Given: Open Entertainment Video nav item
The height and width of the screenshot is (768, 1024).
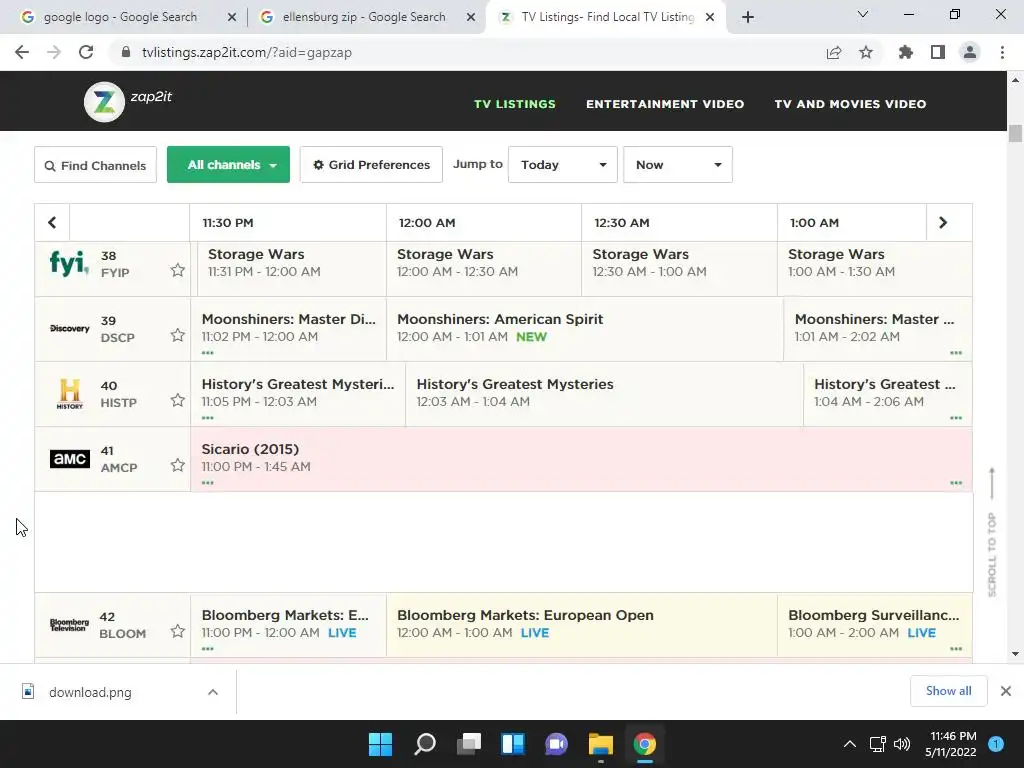Looking at the screenshot, I should 665,104.
